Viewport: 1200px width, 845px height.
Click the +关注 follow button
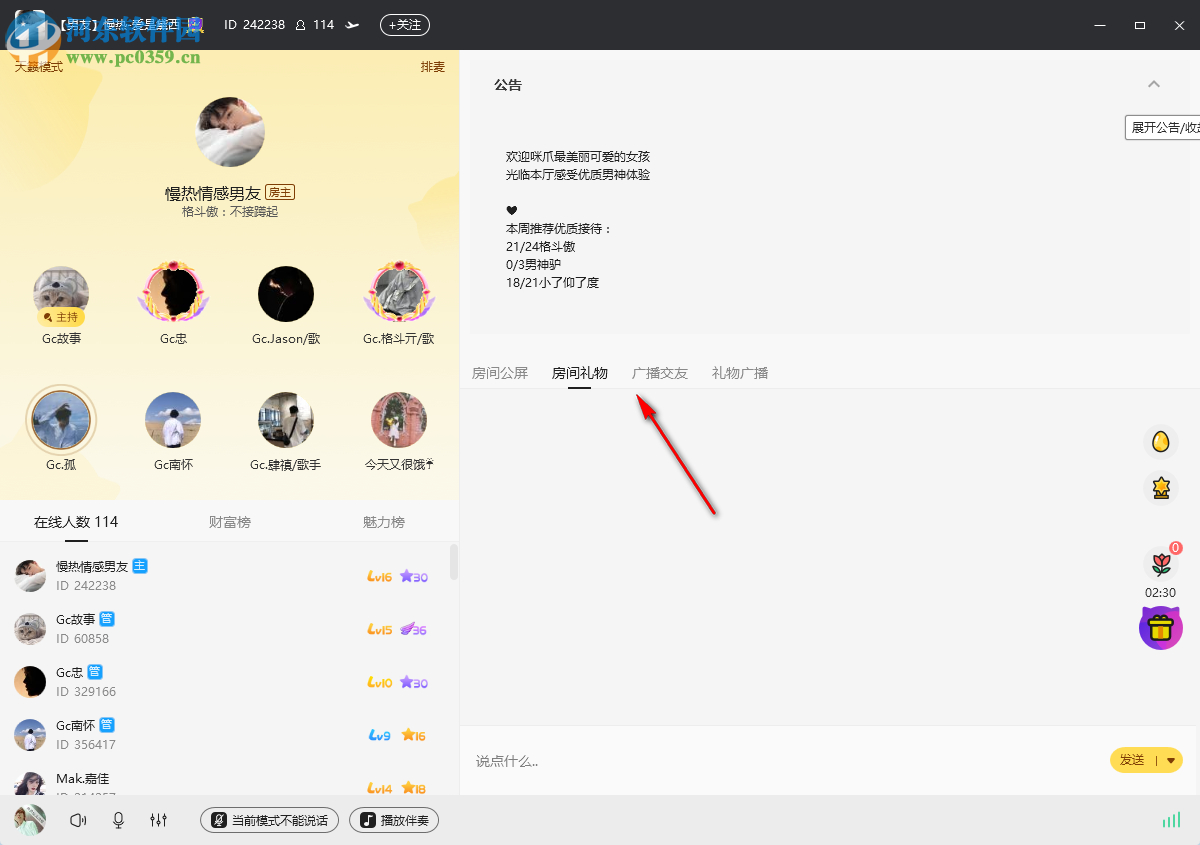pyautogui.click(x=404, y=25)
